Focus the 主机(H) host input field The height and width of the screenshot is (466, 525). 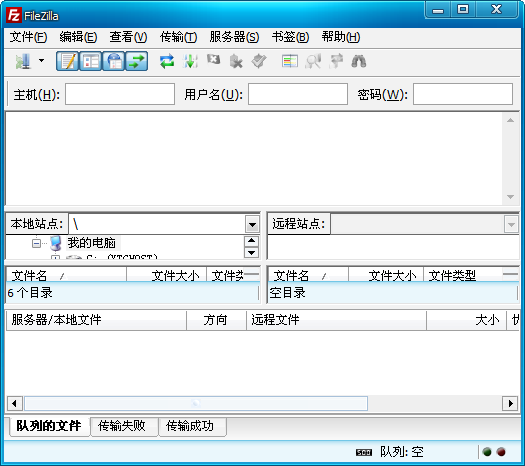(x=120, y=94)
